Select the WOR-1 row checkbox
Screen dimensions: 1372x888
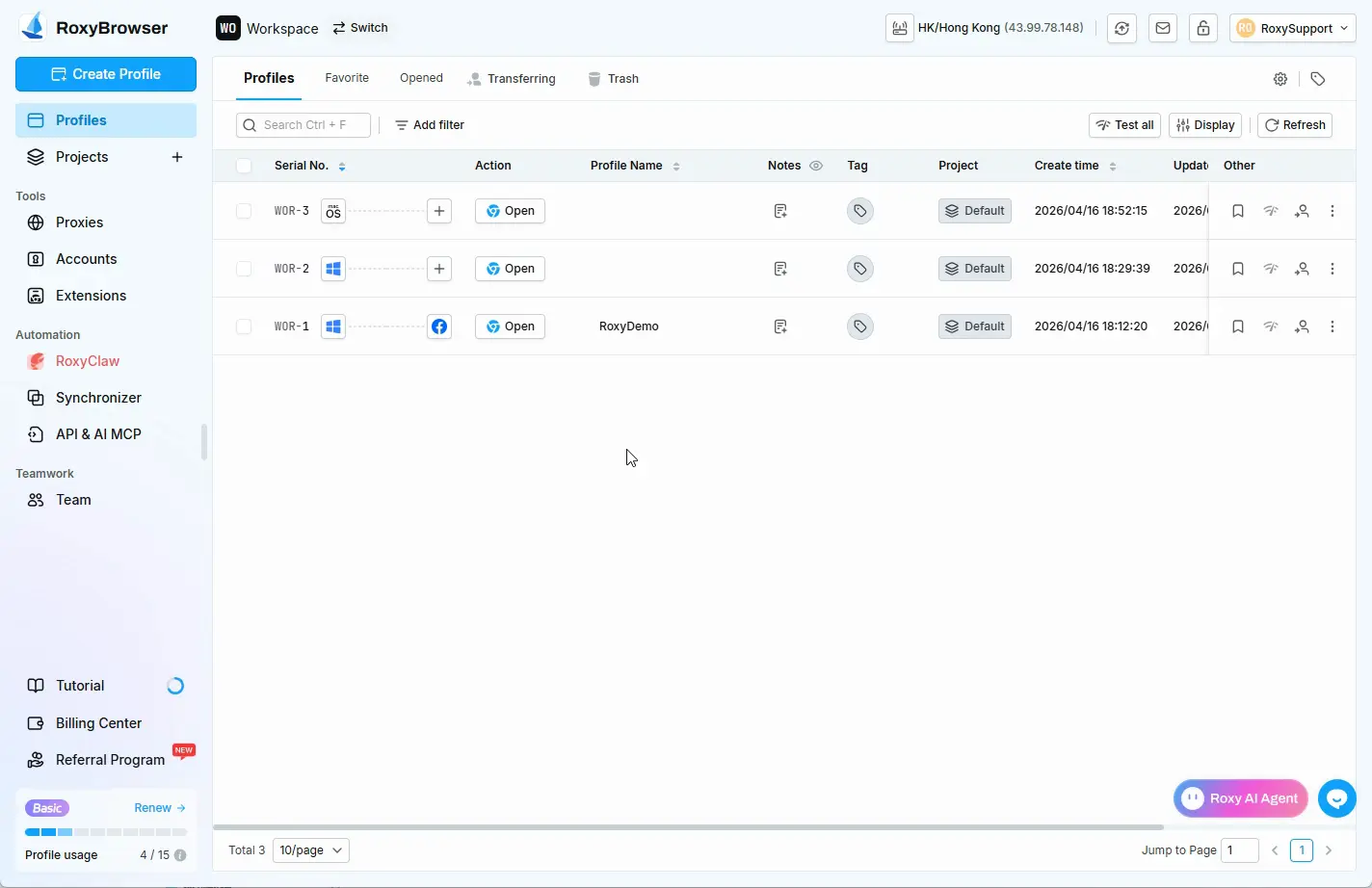[244, 326]
